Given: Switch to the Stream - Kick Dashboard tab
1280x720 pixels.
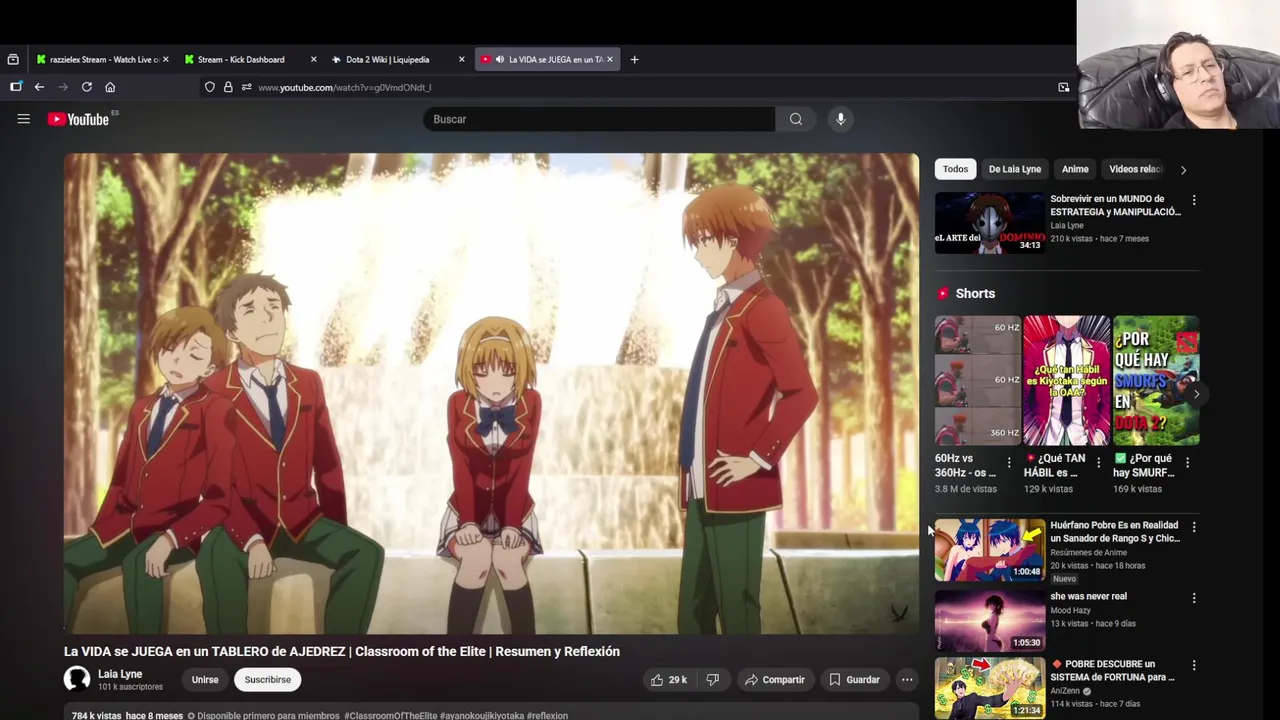Looking at the screenshot, I should [250, 59].
